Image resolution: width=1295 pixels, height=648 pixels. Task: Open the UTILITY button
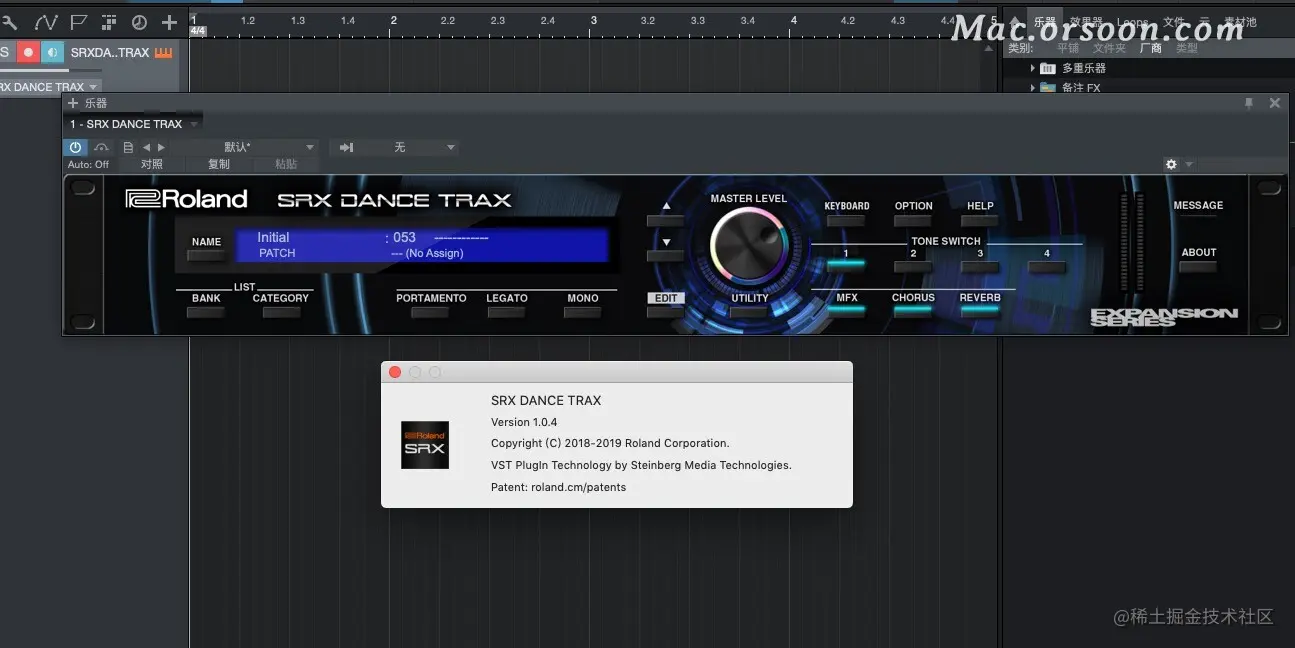pos(749,312)
